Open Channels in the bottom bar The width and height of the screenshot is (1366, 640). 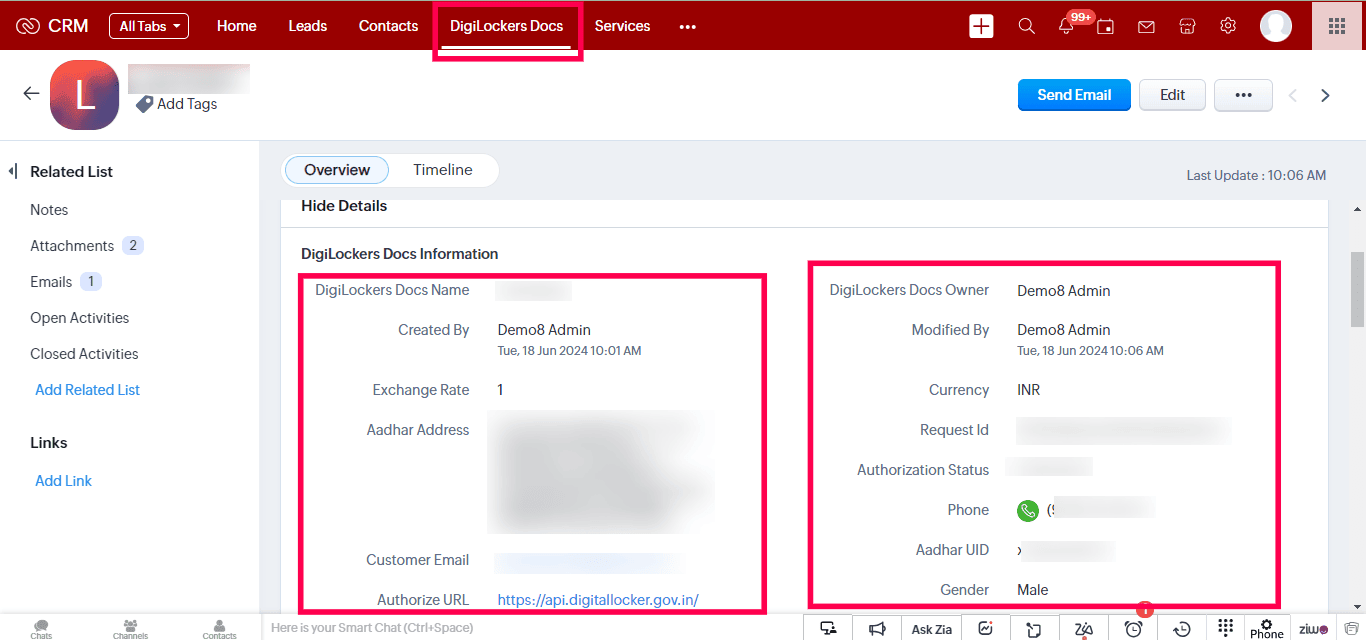point(130,628)
